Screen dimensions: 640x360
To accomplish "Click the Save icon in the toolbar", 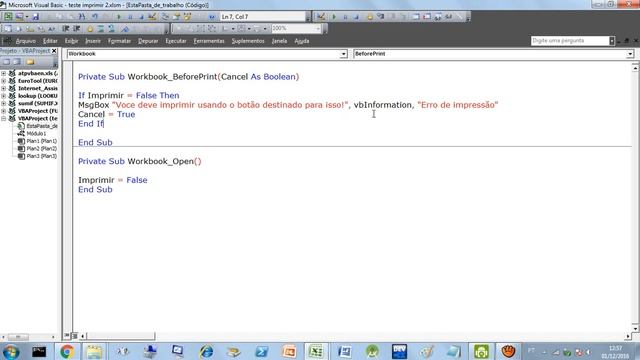I will click(36, 17).
